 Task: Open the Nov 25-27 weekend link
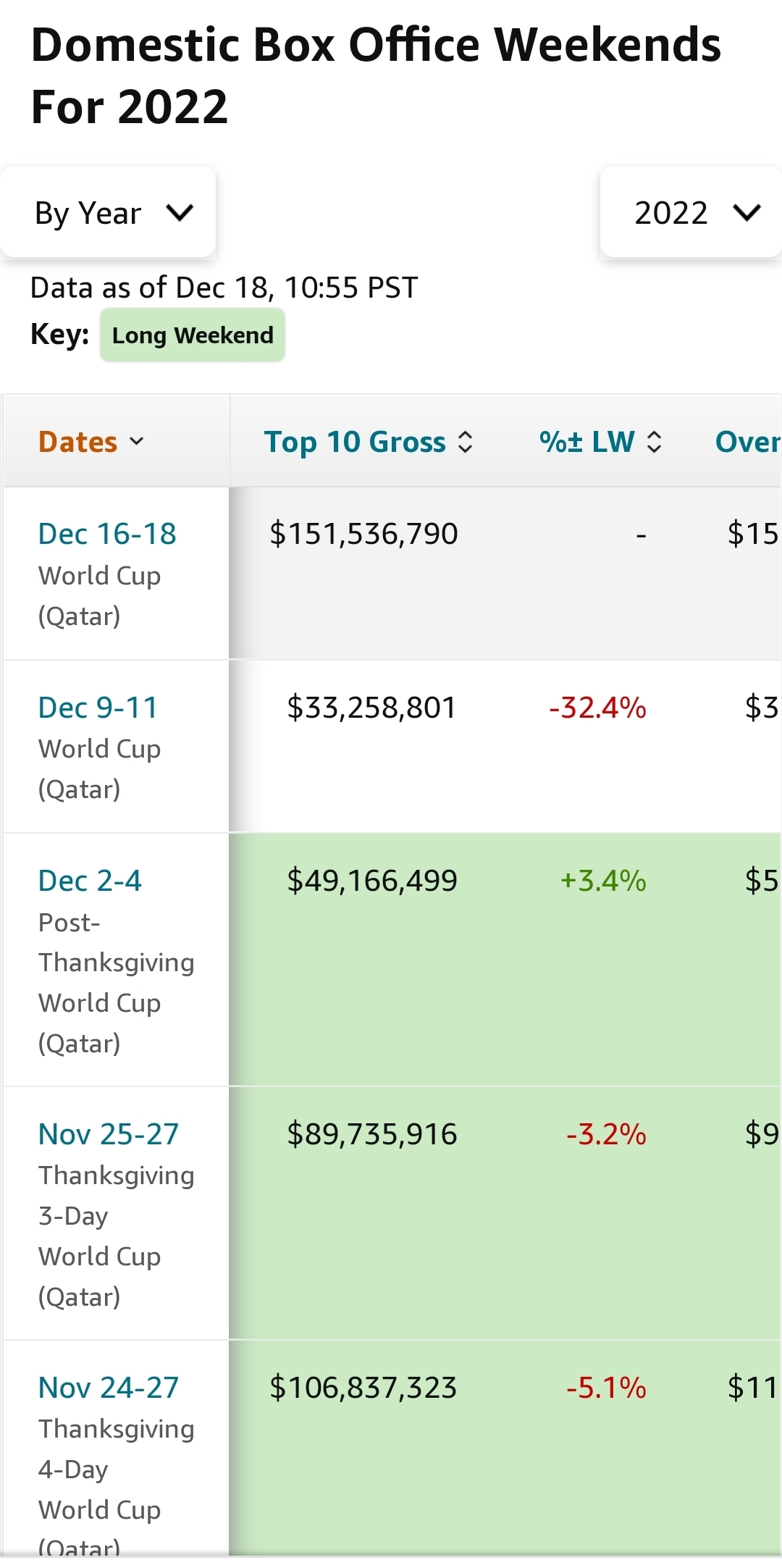click(109, 1134)
